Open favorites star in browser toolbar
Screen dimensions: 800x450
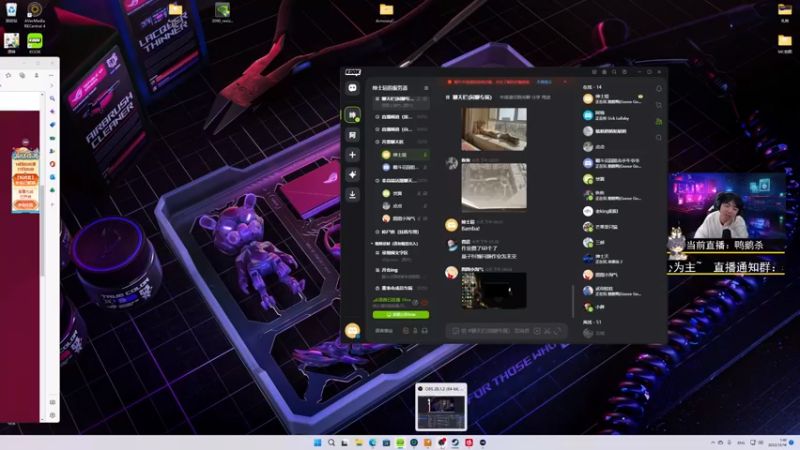coord(9,76)
